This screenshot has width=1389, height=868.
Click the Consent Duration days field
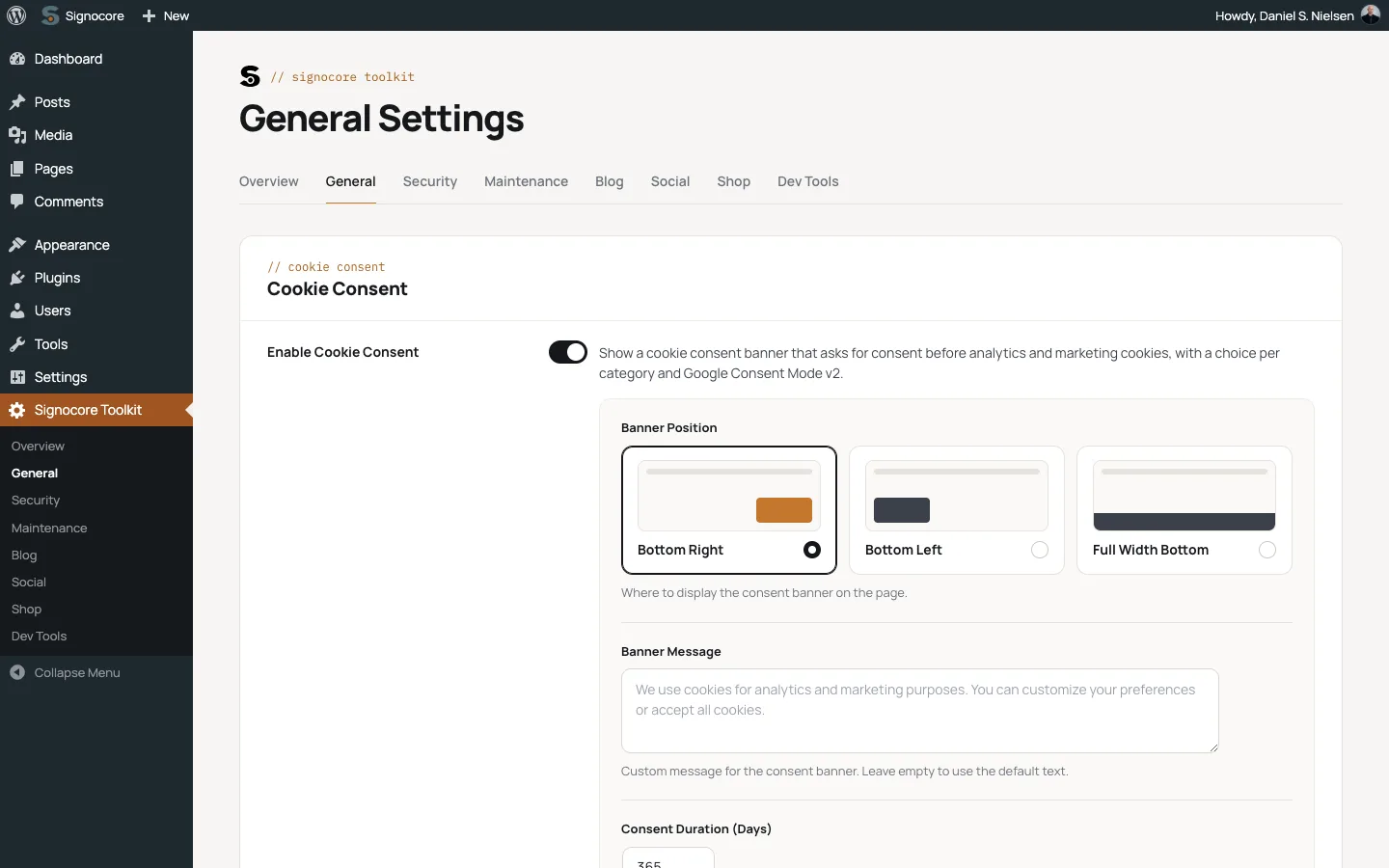(x=668, y=857)
